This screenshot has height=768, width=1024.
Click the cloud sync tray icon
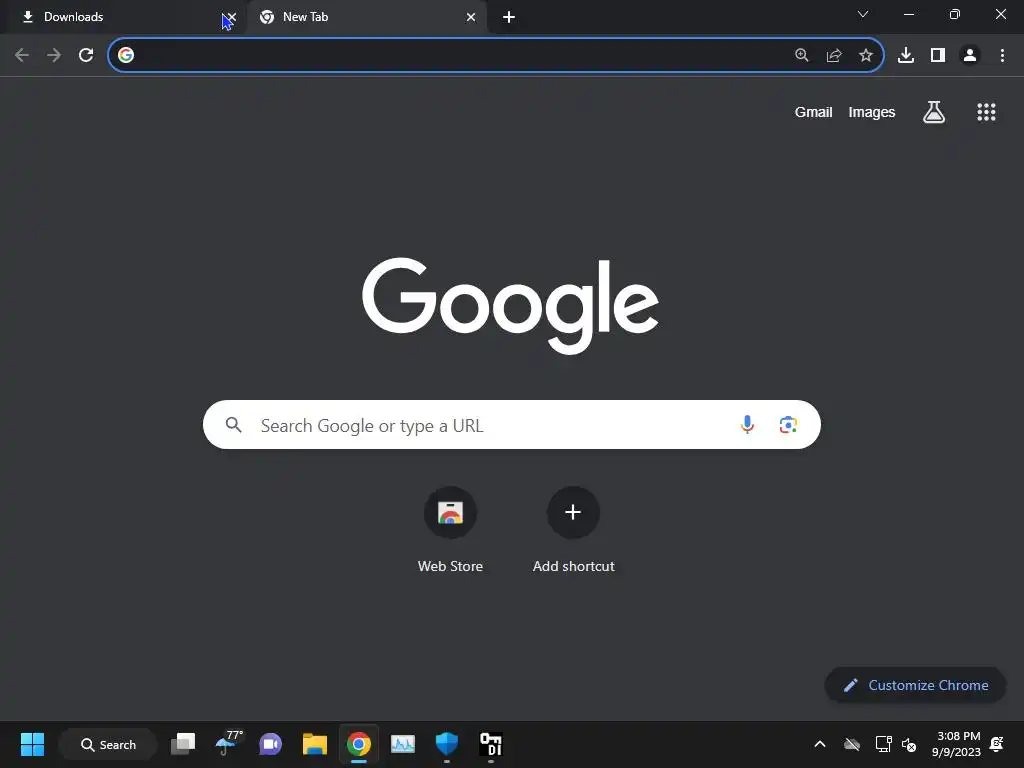[852, 744]
